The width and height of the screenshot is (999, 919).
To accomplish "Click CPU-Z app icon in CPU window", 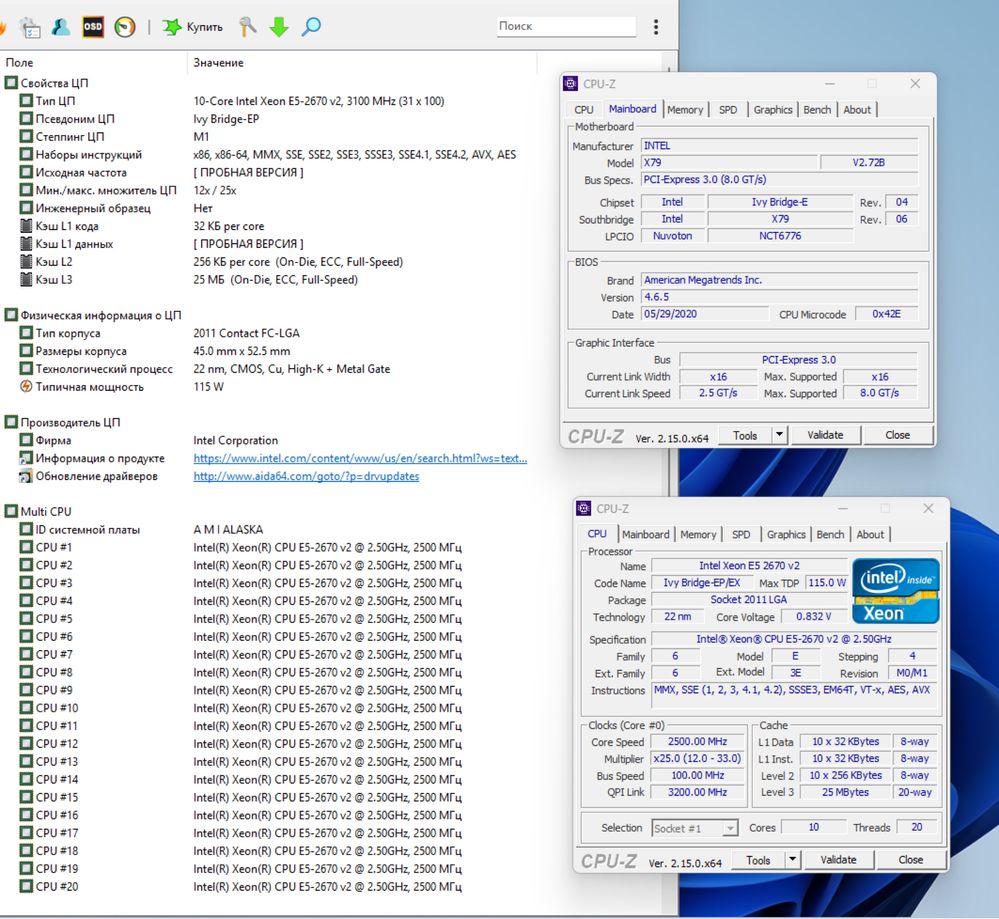I will pyautogui.click(x=584, y=509).
